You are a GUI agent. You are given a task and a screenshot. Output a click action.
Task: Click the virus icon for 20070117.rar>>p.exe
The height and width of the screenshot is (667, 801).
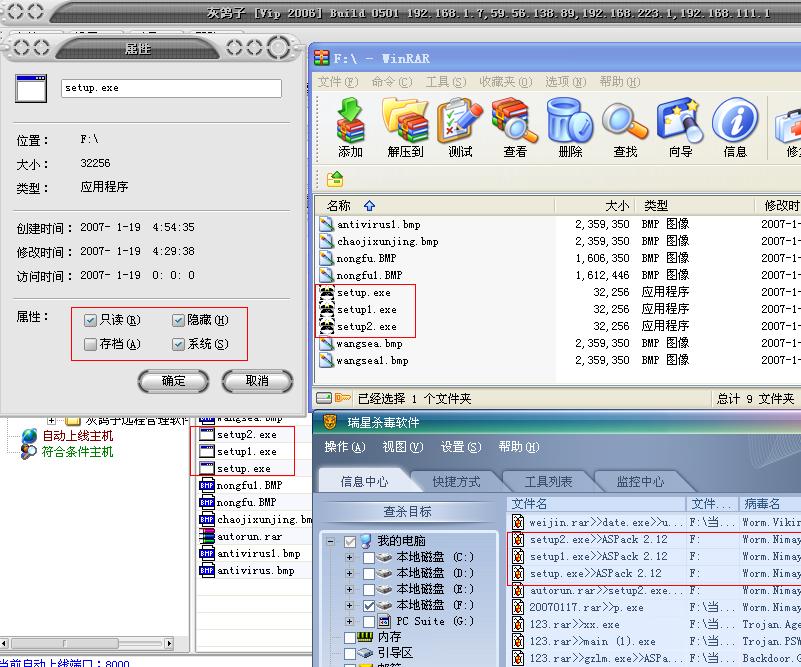(518, 607)
